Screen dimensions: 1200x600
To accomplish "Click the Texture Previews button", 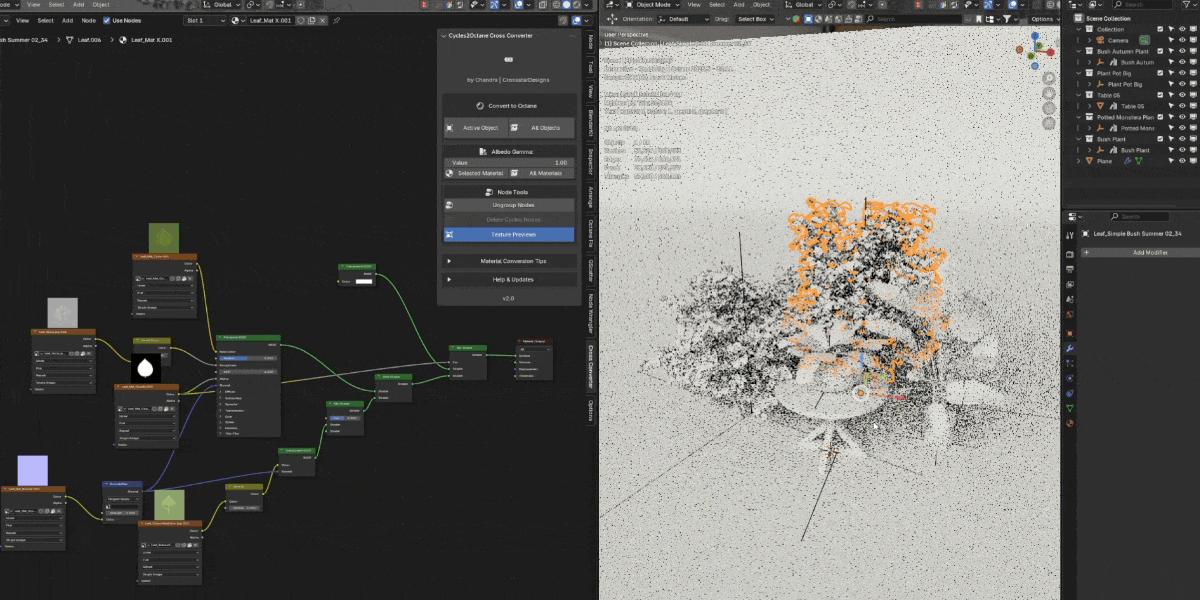I will point(509,234).
